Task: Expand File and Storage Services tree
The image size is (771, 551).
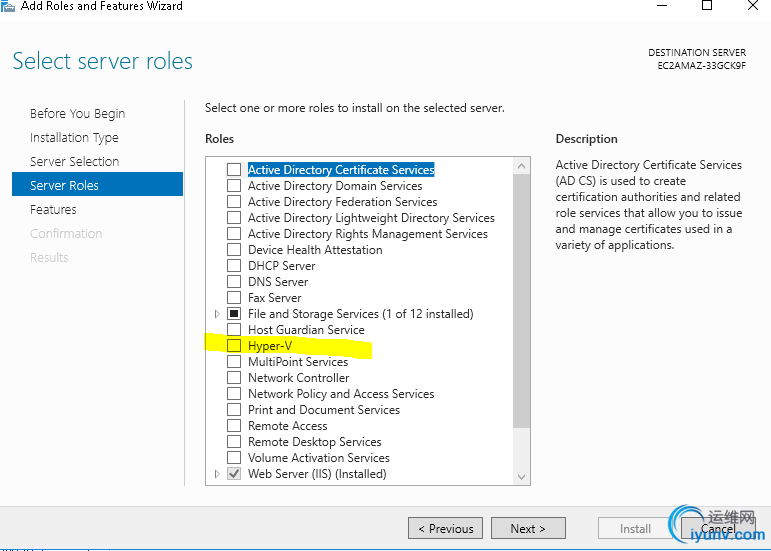Action: click(x=217, y=314)
